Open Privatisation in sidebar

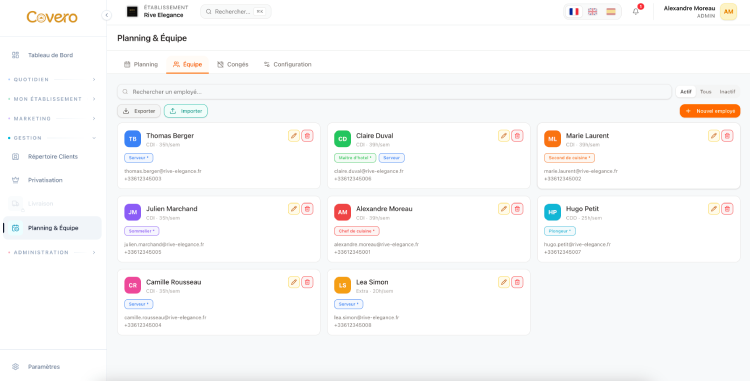[x=52, y=180]
